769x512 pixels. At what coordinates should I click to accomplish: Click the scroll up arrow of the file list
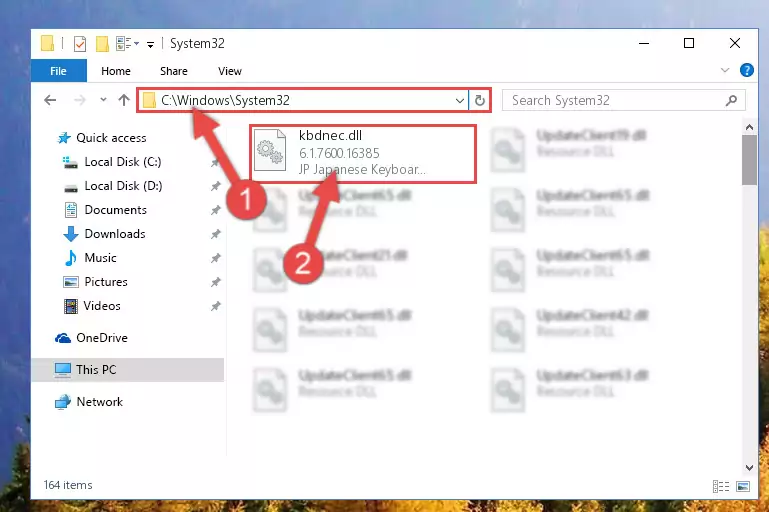(749, 128)
